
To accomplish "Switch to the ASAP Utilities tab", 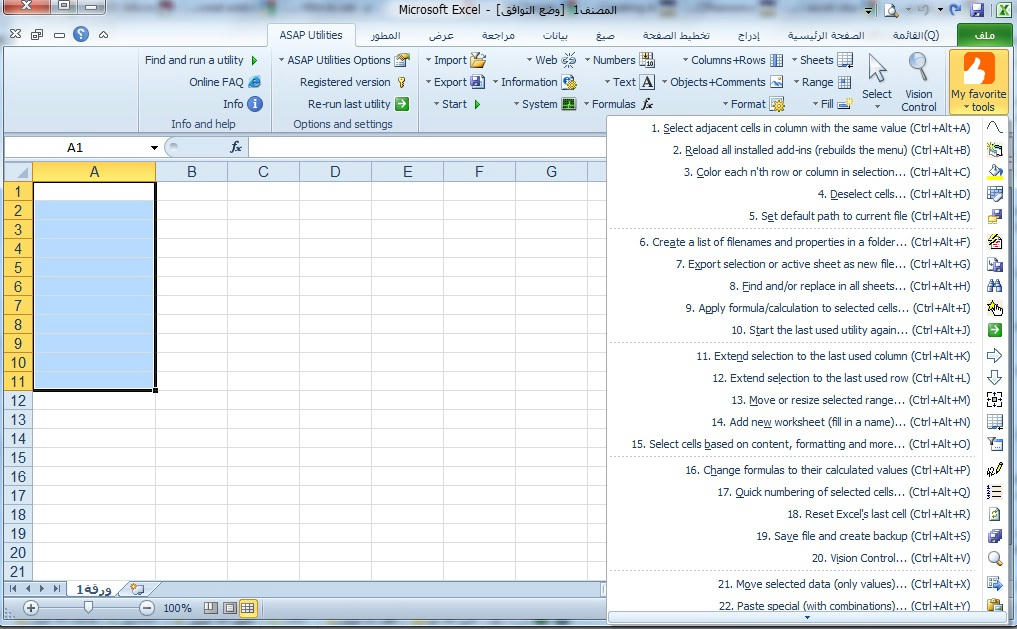I will point(311,35).
